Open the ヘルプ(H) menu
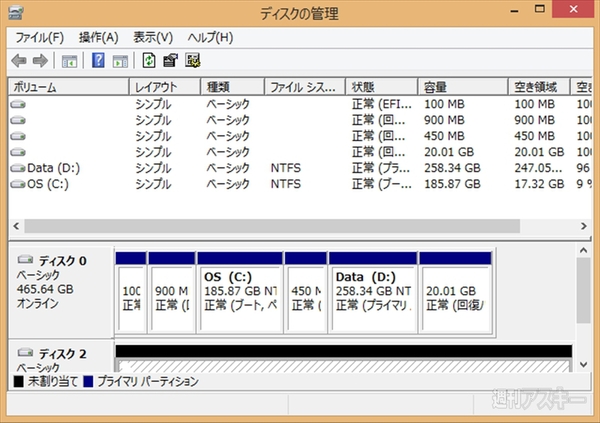 pyautogui.click(x=210, y=38)
